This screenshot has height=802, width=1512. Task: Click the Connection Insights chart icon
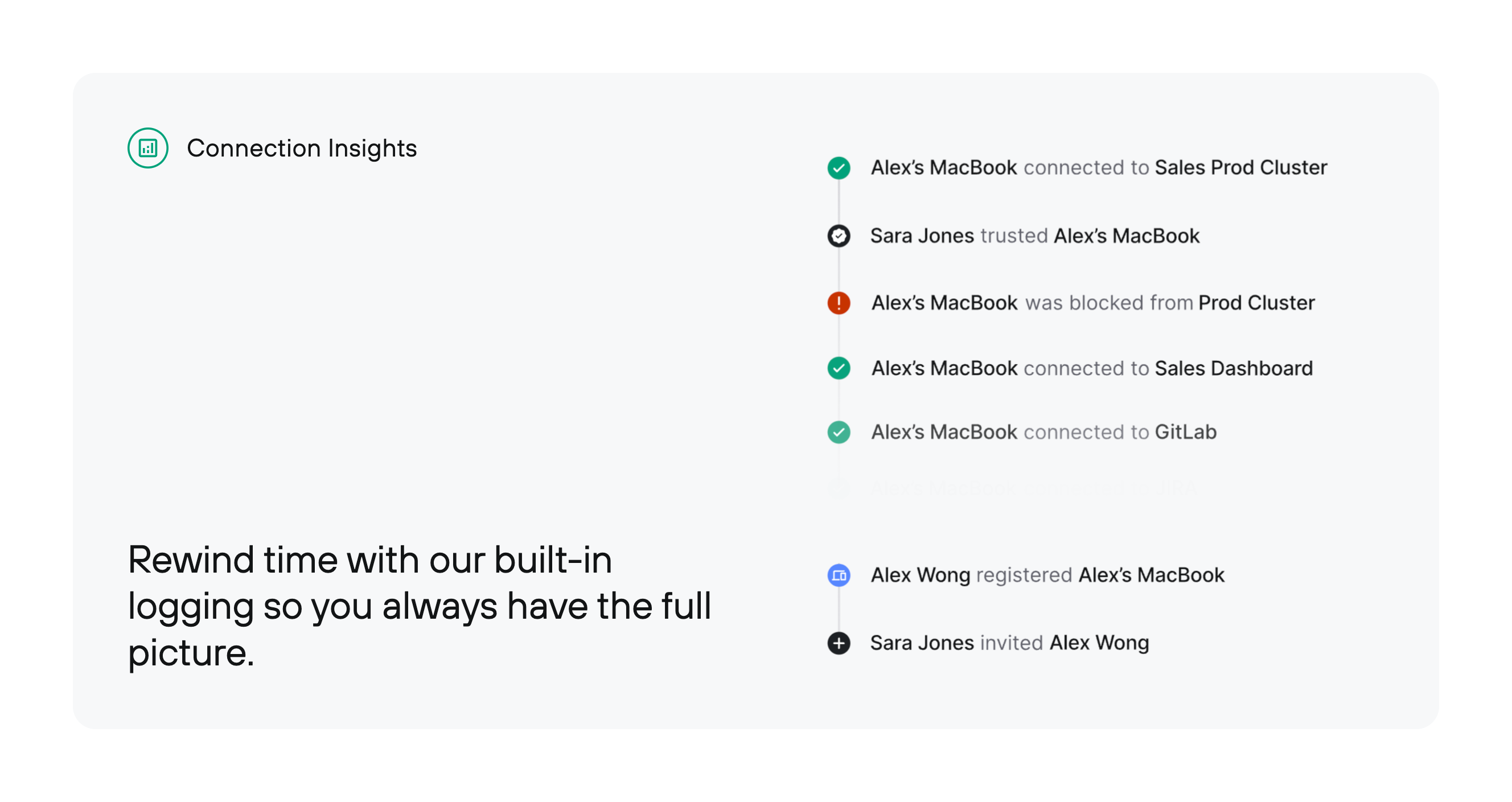pyautogui.click(x=148, y=148)
